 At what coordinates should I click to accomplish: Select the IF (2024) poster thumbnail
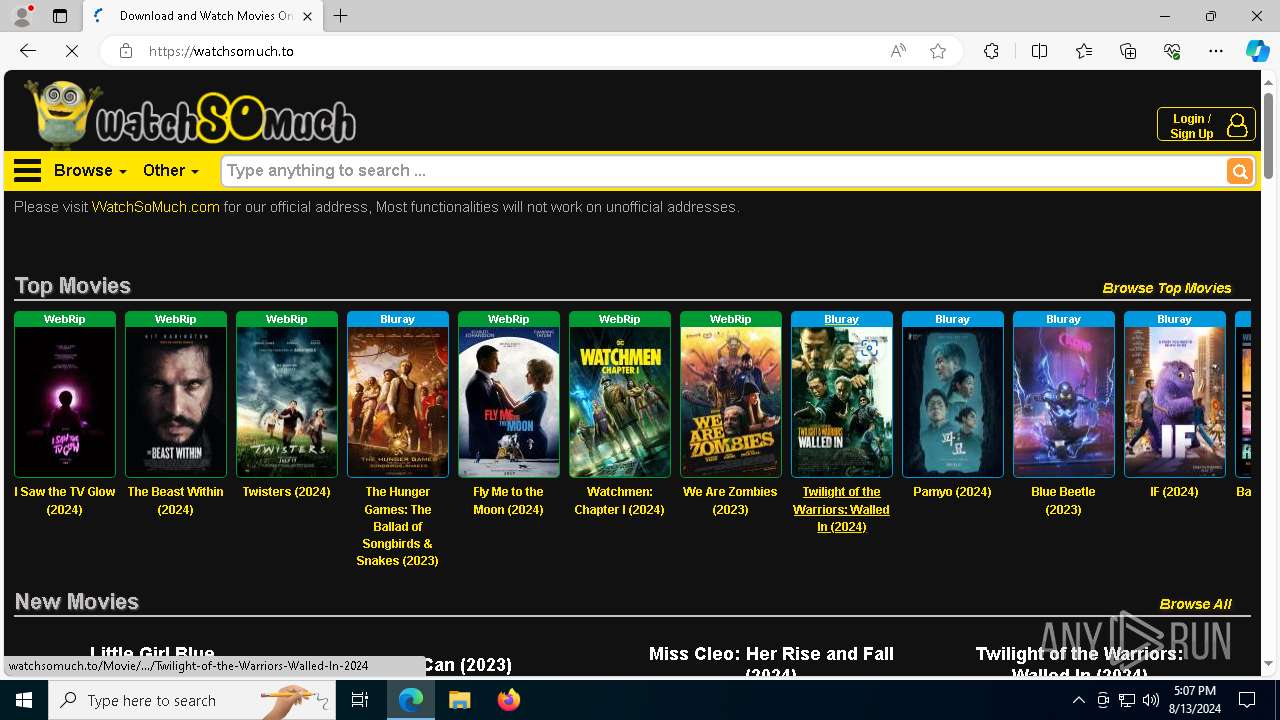pyautogui.click(x=1175, y=401)
